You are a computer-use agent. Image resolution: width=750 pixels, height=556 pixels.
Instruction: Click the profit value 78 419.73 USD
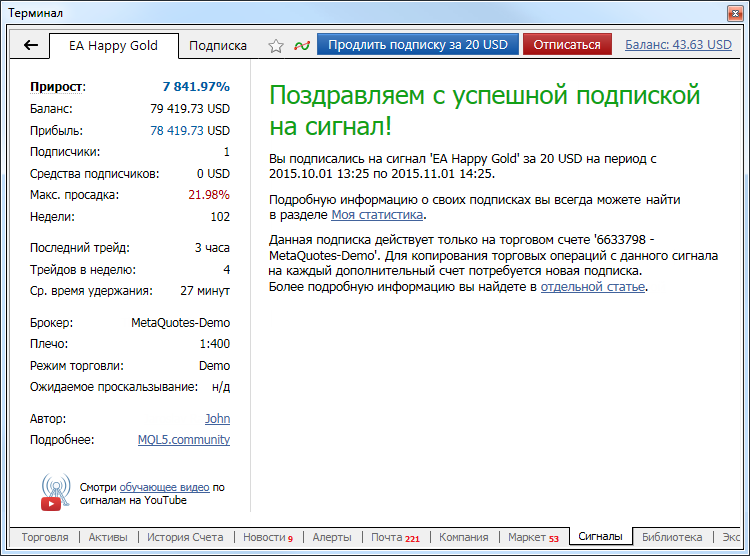(x=190, y=131)
